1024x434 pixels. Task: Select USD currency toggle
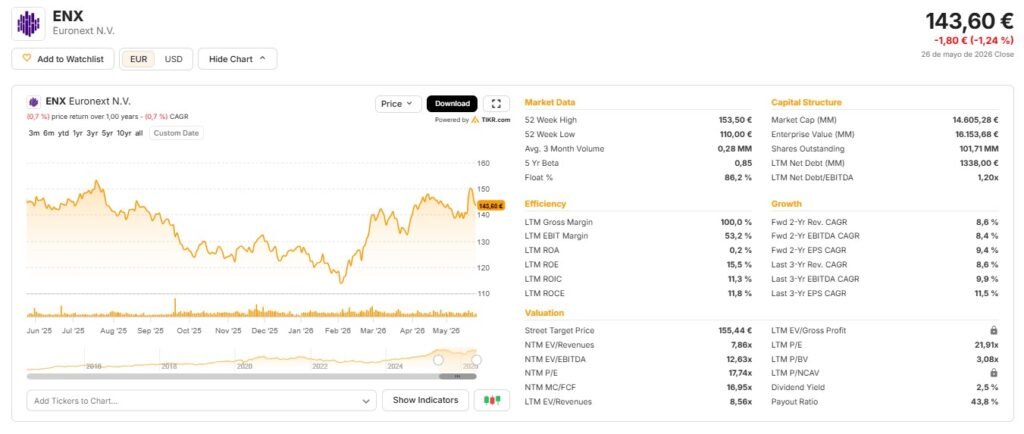174,59
